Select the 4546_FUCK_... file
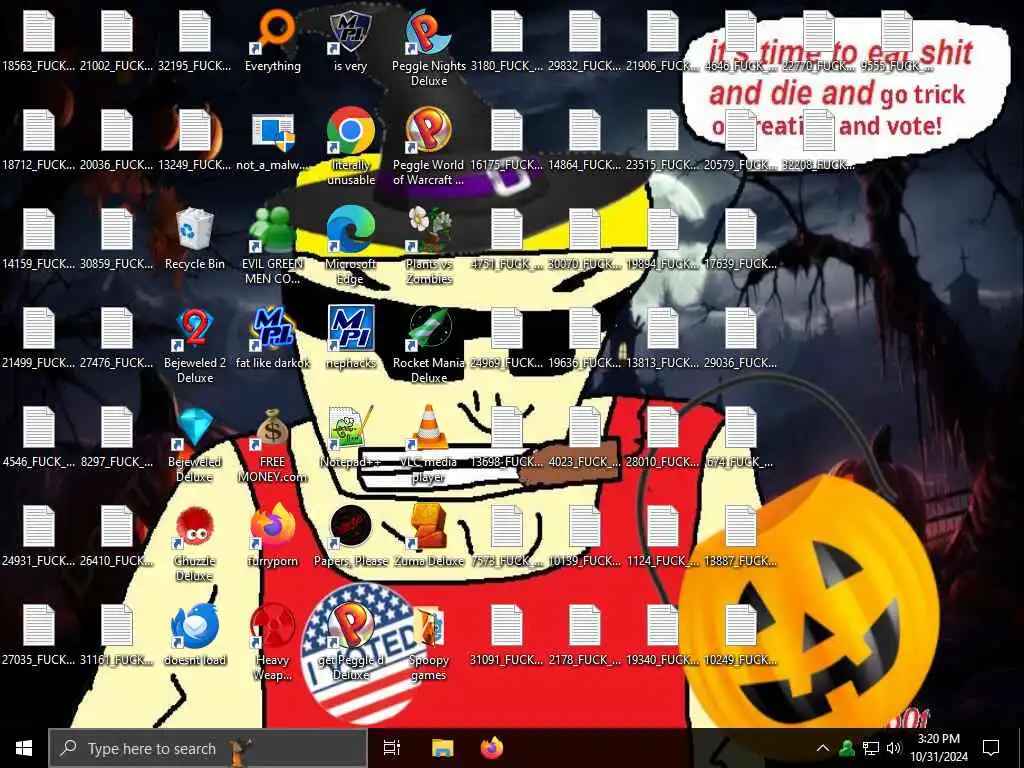The width and height of the screenshot is (1024, 768). [x=39, y=438]
